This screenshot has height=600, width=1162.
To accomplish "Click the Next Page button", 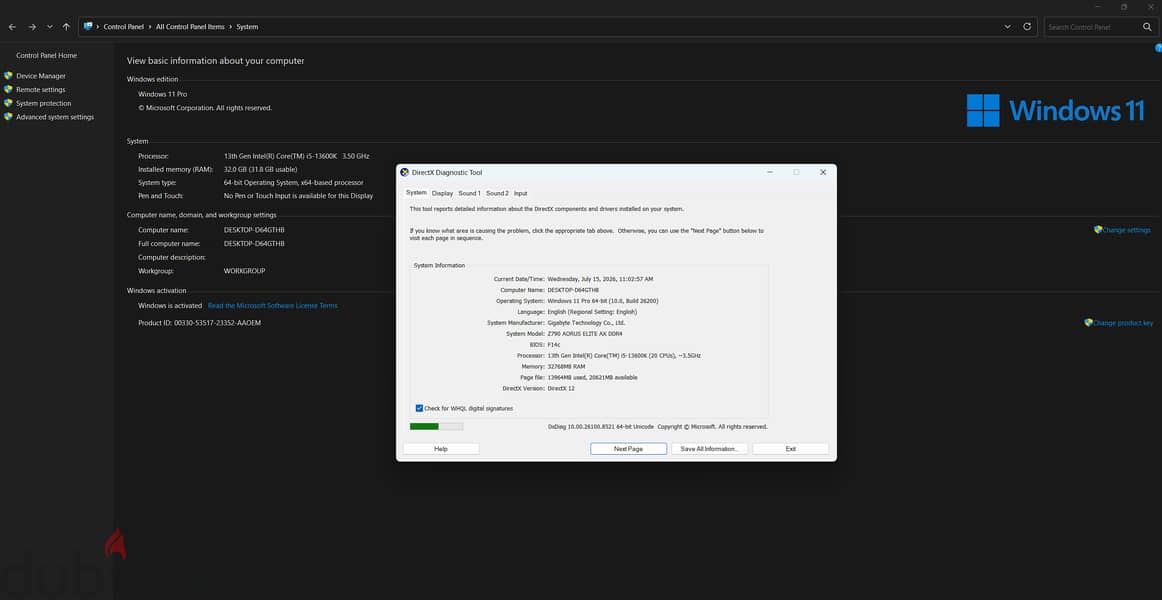I will 628,449.
